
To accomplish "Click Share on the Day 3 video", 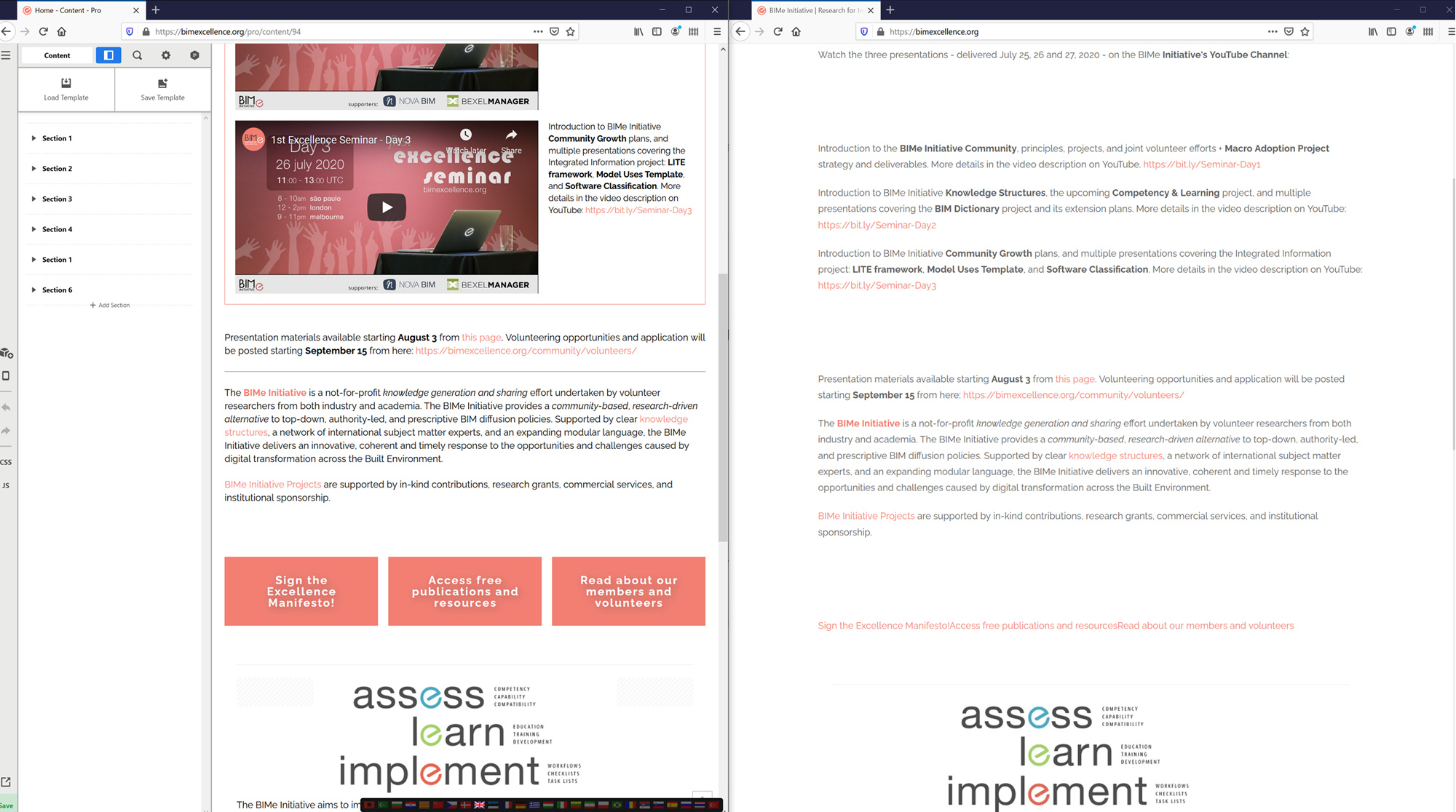I will (x=512, y=140).
